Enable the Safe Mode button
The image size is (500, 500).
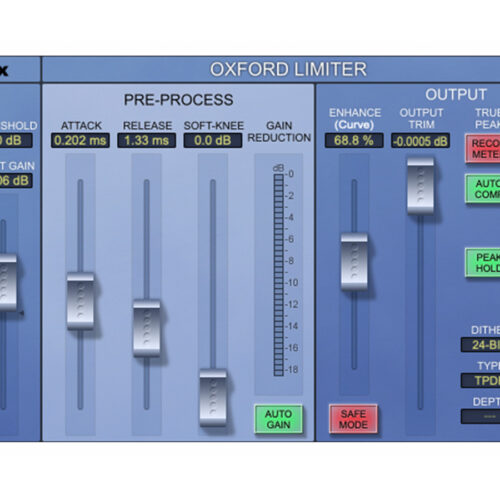(x=353, y=419)
